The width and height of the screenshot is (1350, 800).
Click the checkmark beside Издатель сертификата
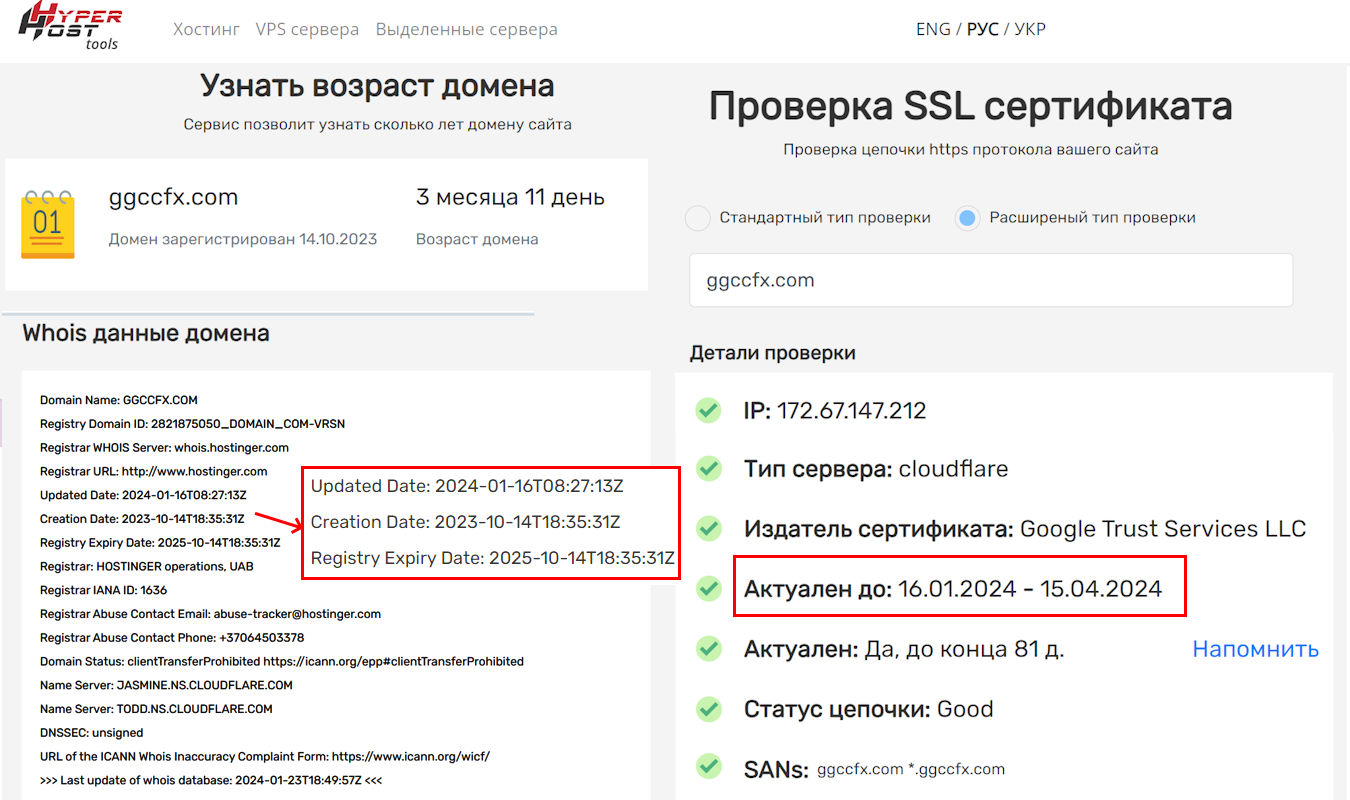[709, 528]
